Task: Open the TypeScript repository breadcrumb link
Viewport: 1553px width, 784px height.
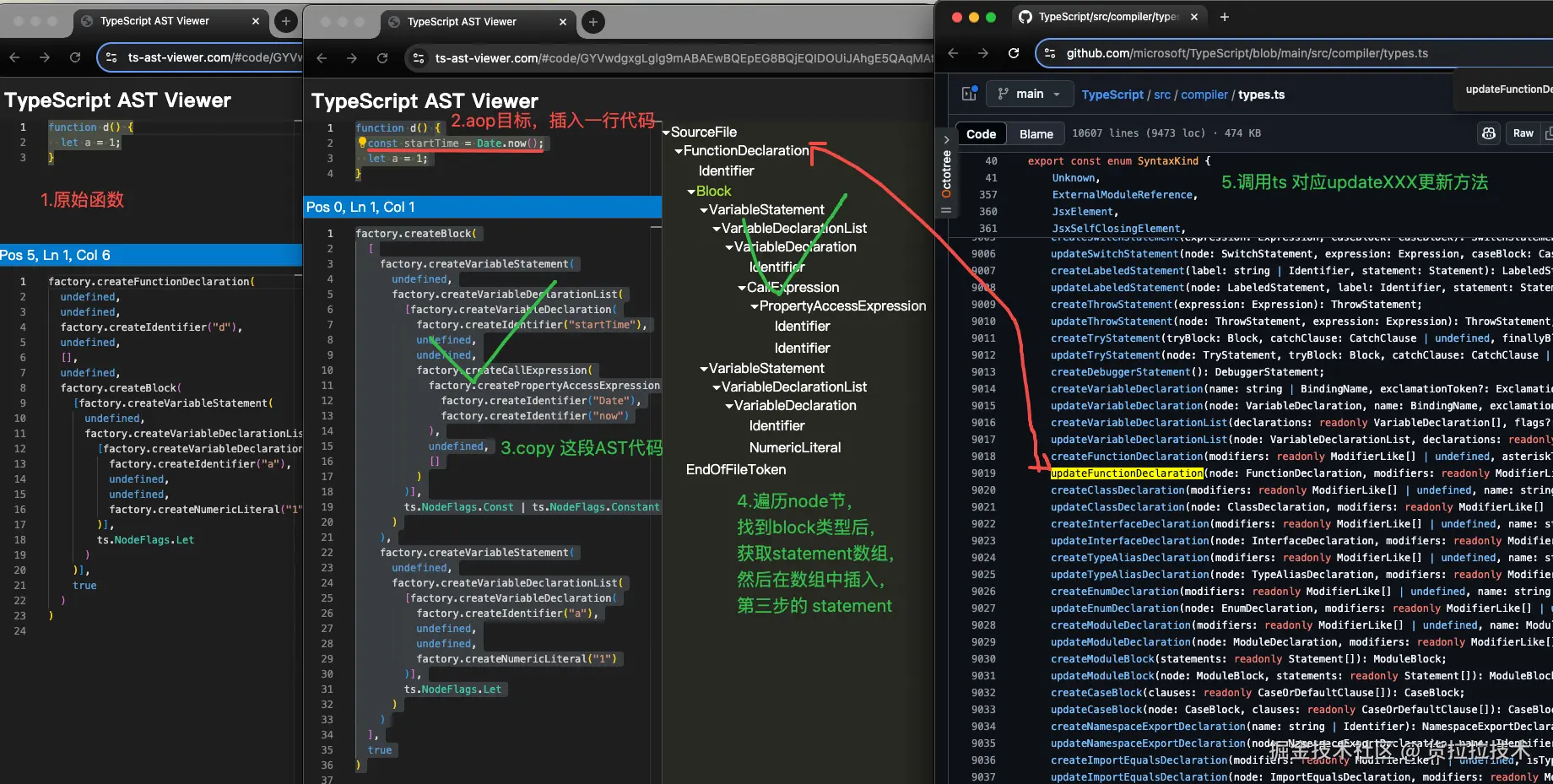Action: [x=1112, y=95]
